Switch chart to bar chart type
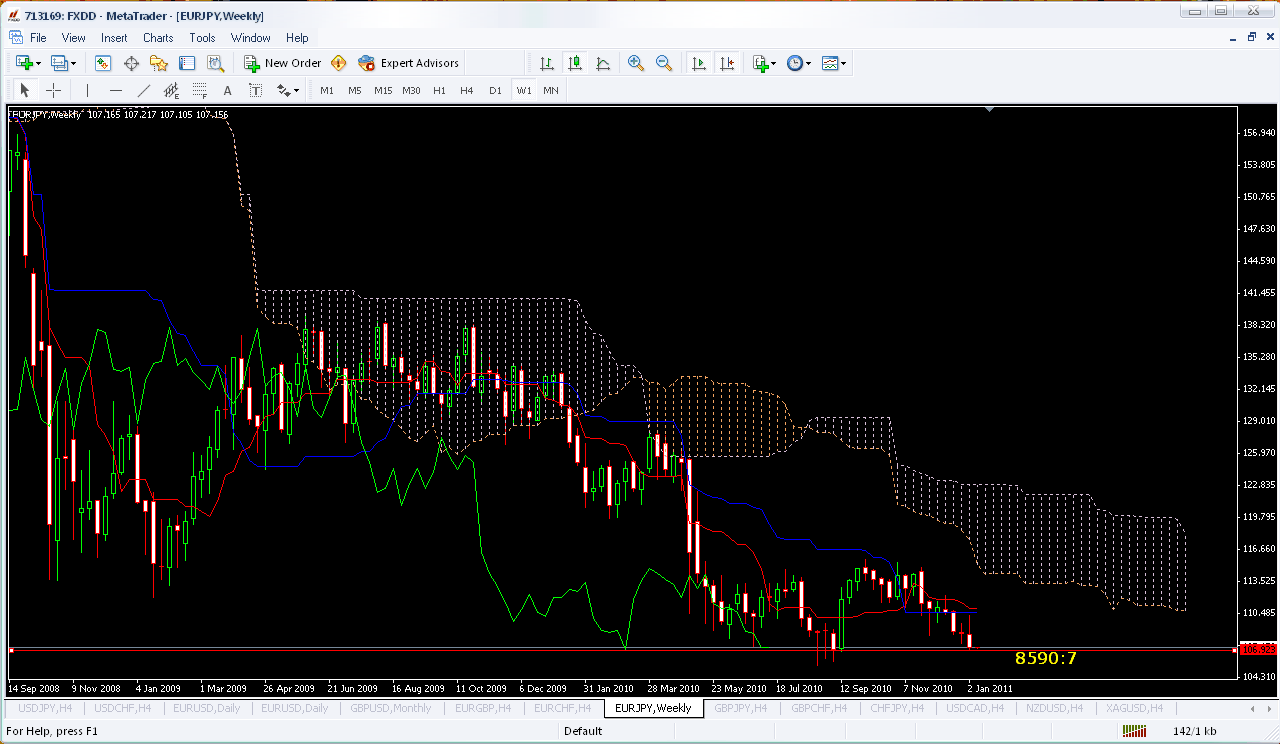 click(547, 63)
